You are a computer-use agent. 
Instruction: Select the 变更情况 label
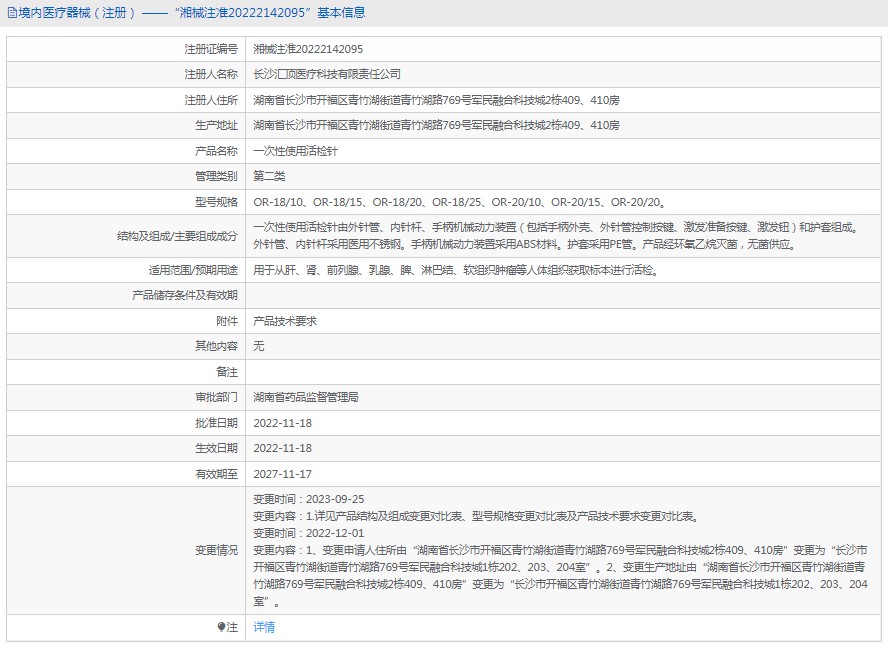(216, 550)
